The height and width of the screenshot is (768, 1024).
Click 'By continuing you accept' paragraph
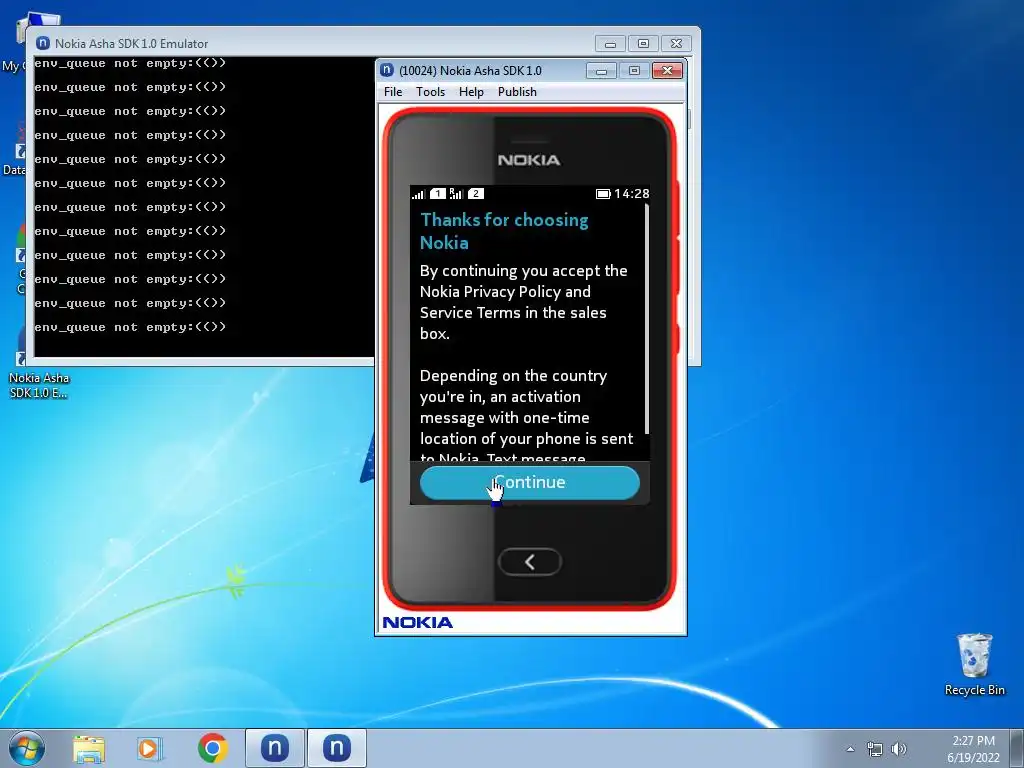tap(524, 302)
